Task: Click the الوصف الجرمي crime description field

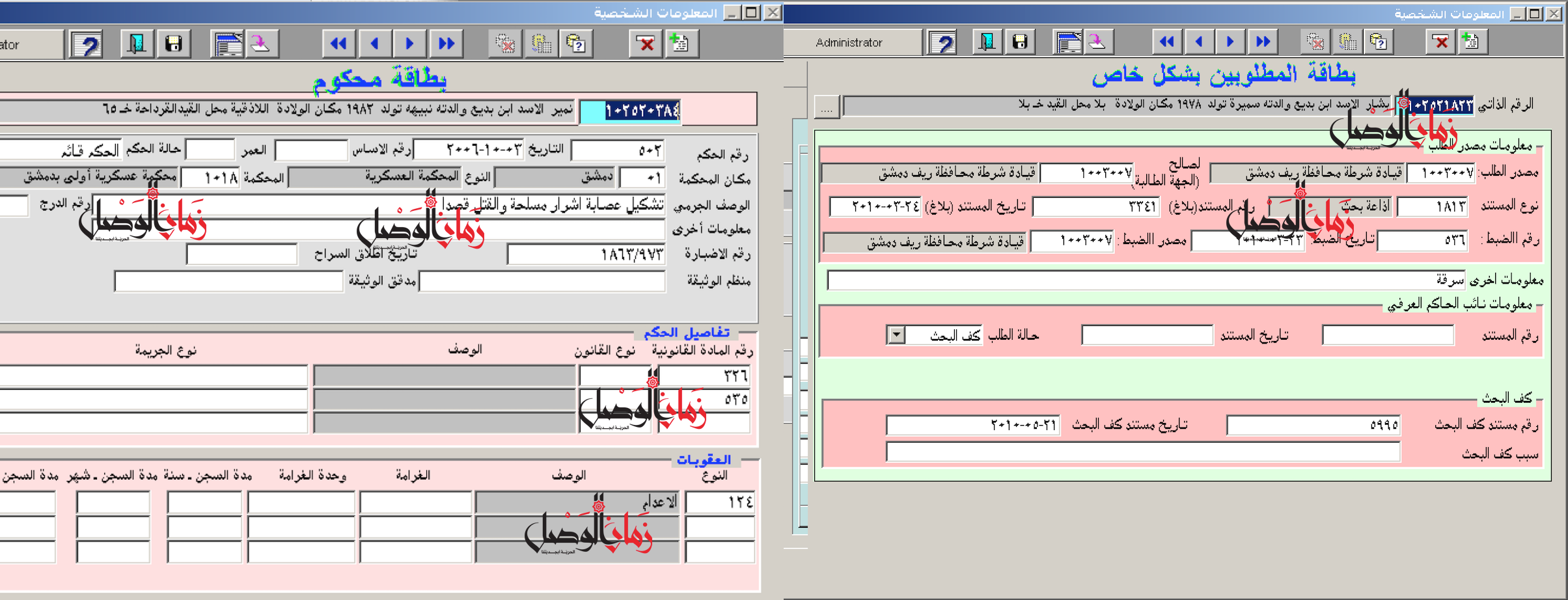Action: (x=378, y=205)
